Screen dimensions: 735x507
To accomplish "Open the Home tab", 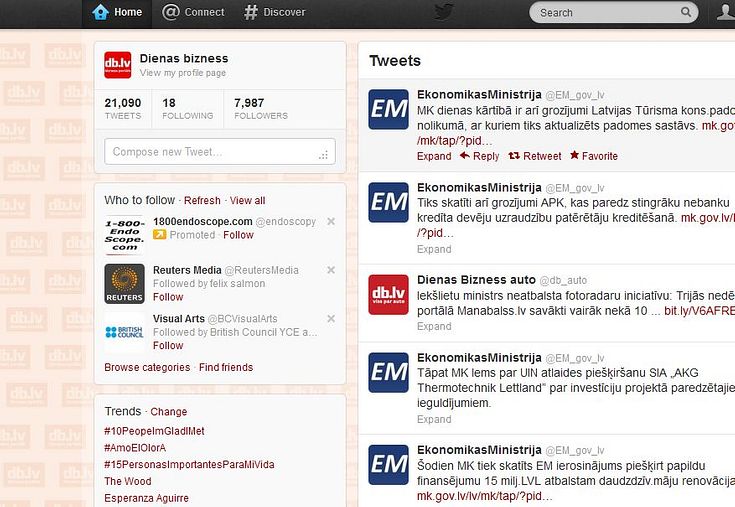I will 117,12.
